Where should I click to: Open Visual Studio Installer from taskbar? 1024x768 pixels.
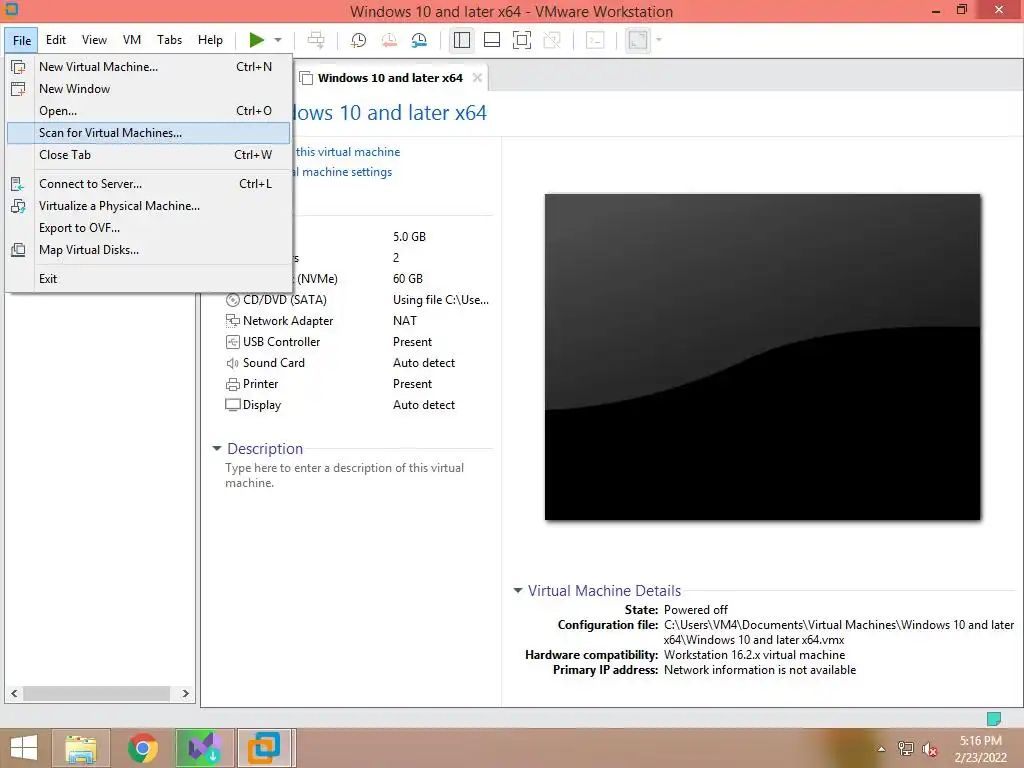click(x=204, y=748)
